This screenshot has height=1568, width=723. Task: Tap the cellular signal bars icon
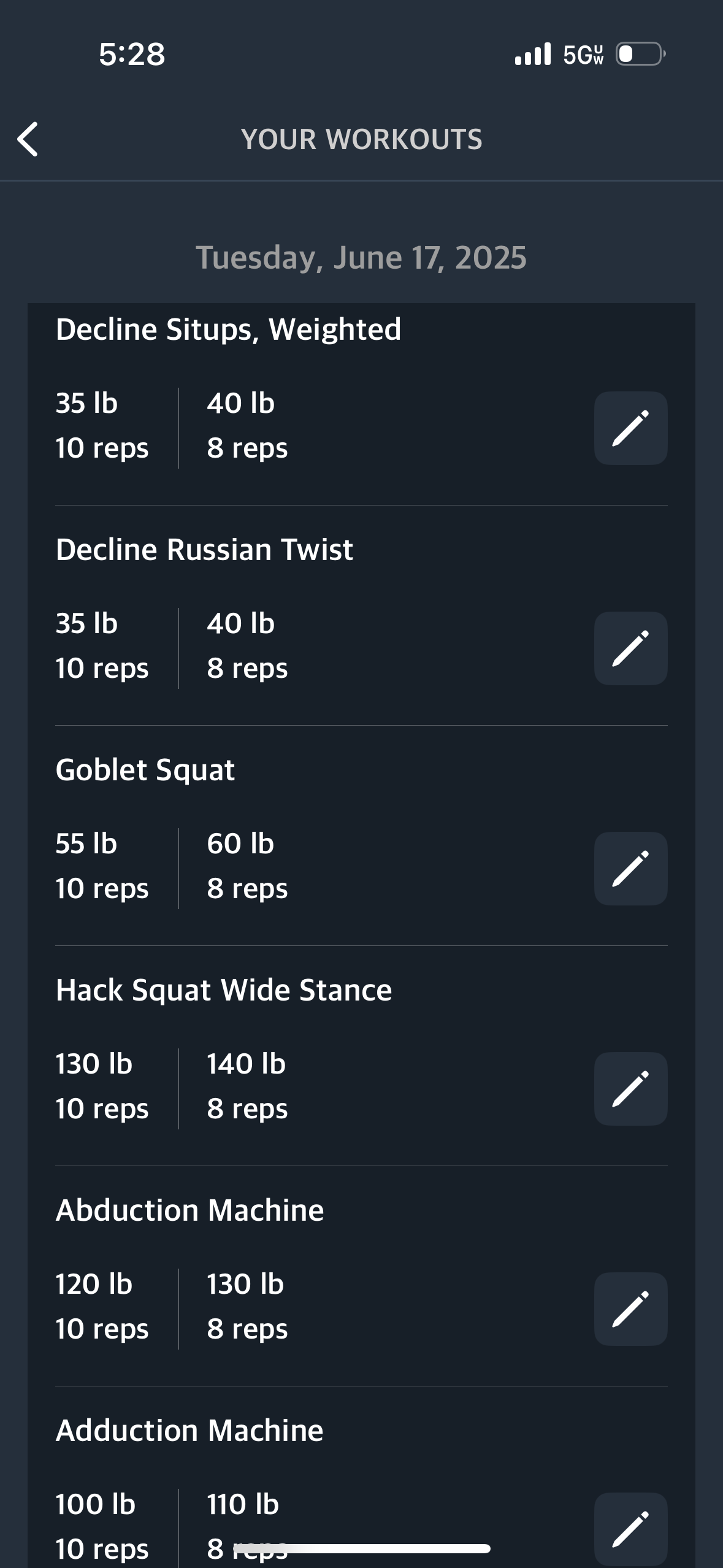pyautogui.click(x=533, y=54)
